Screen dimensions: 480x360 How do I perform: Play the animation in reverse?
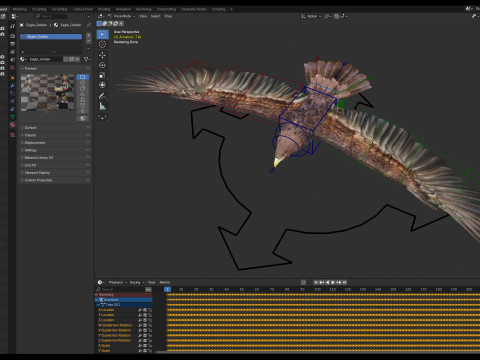point(327,282)
